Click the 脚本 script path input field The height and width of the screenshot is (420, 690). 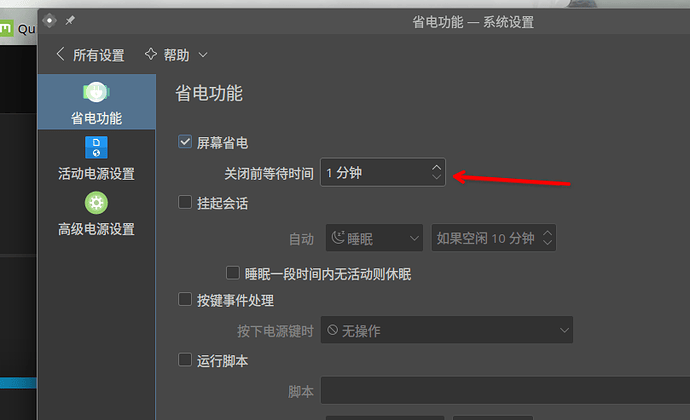click(505, 390)
